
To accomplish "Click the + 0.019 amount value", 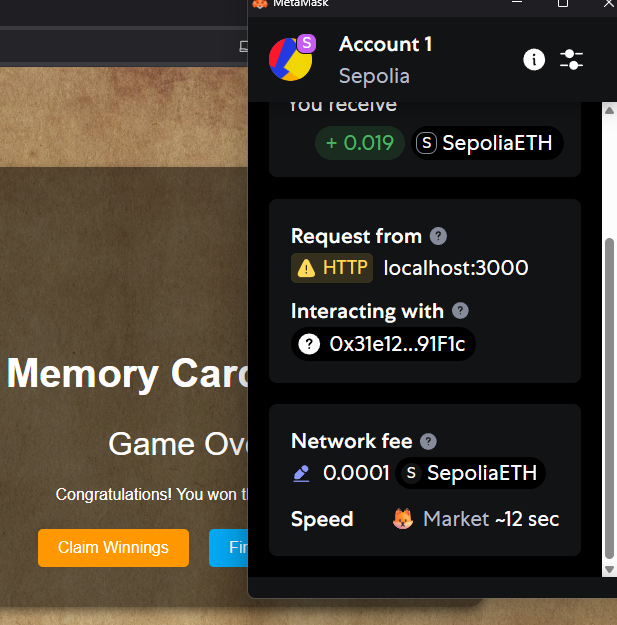I will click(x=360, y=143).
